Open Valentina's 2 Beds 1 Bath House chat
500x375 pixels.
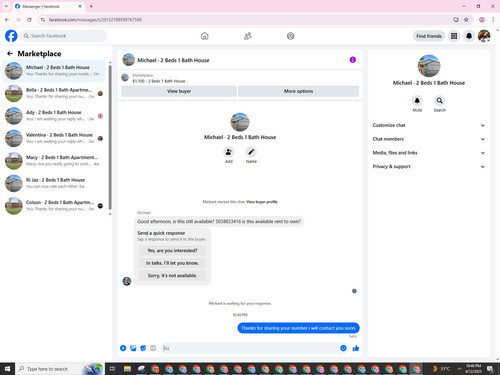[54, 138]
